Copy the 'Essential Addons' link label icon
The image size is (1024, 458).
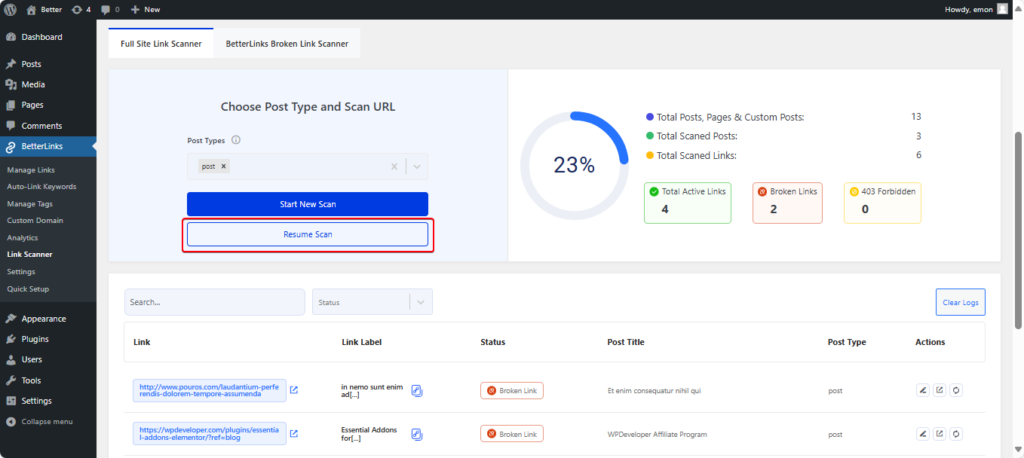tap(417, 433)
